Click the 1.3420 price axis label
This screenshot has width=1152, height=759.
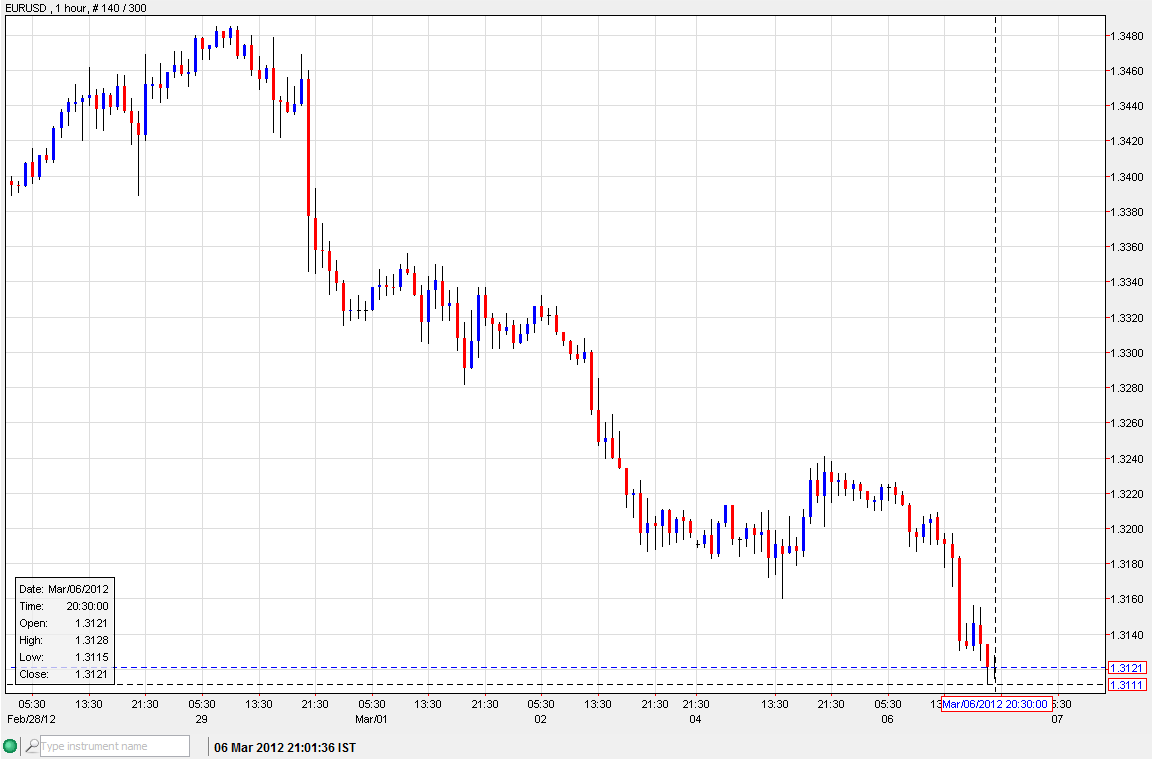coord(1127,141)
